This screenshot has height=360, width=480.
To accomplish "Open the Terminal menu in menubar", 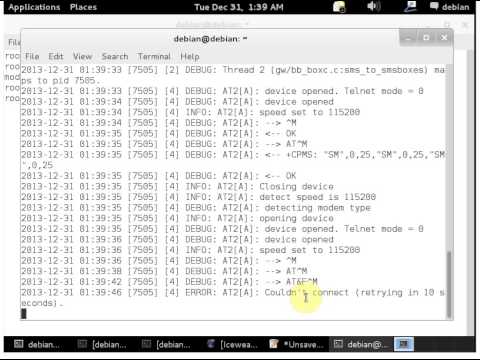I will 154,56.
